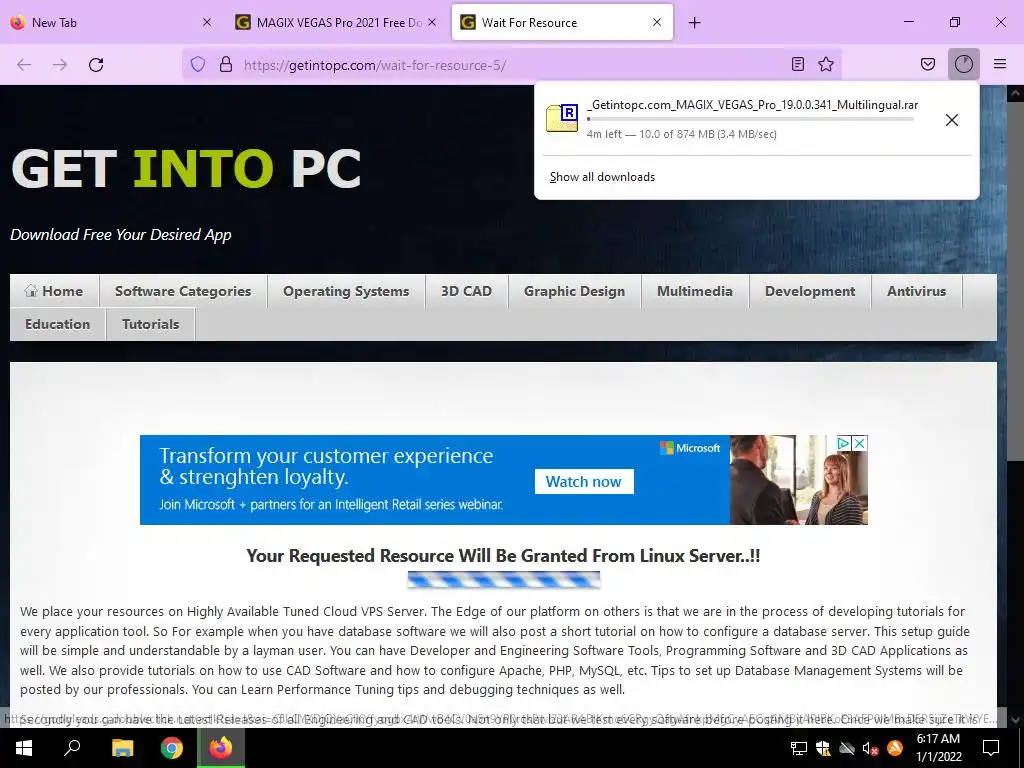Viewport: 1024px width, 768px height.
Task: Open a new tab with plus button
Action: pyautogui.click(x=694, y=23)
